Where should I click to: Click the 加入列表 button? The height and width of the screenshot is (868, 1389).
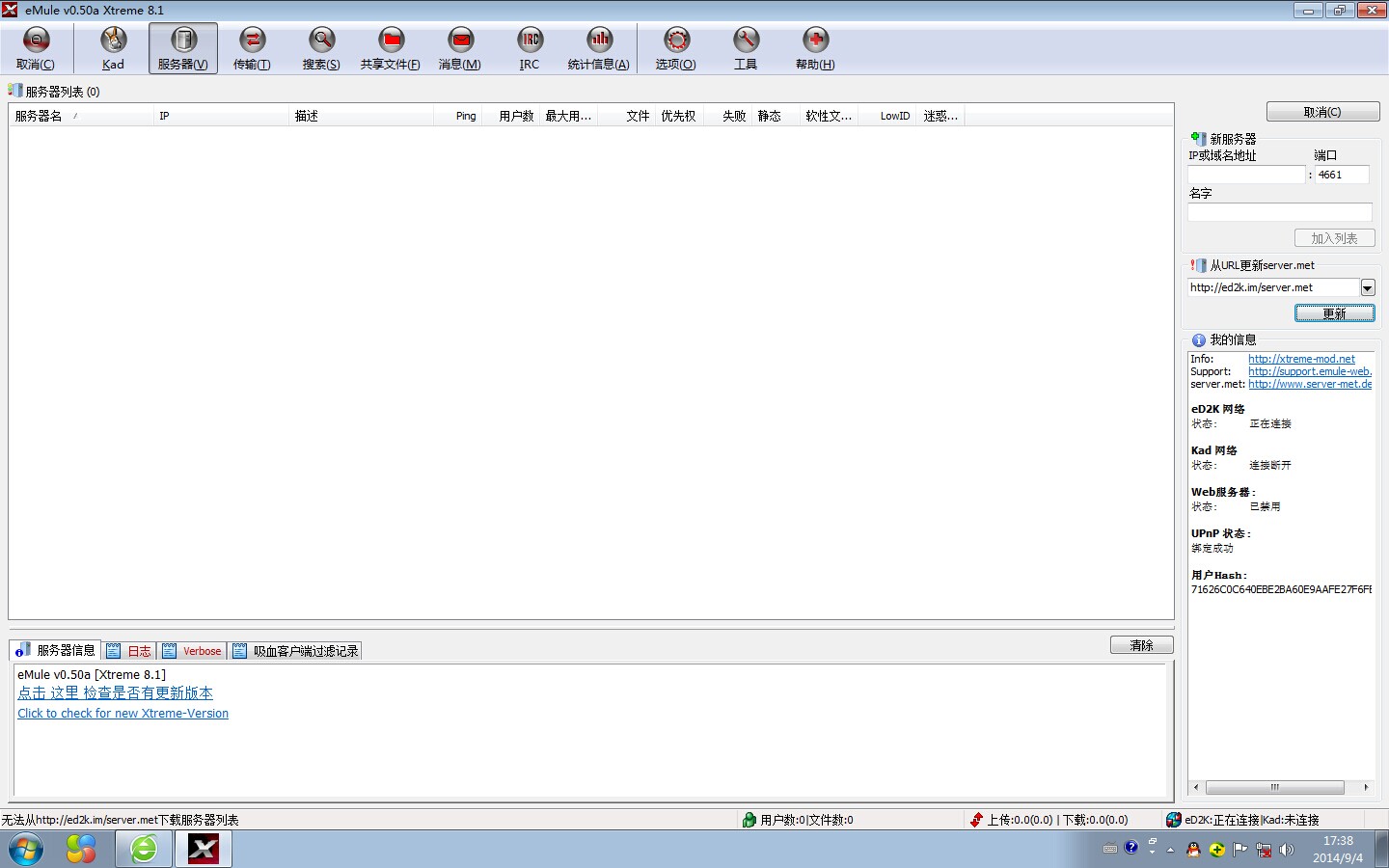pos(1334,238)
